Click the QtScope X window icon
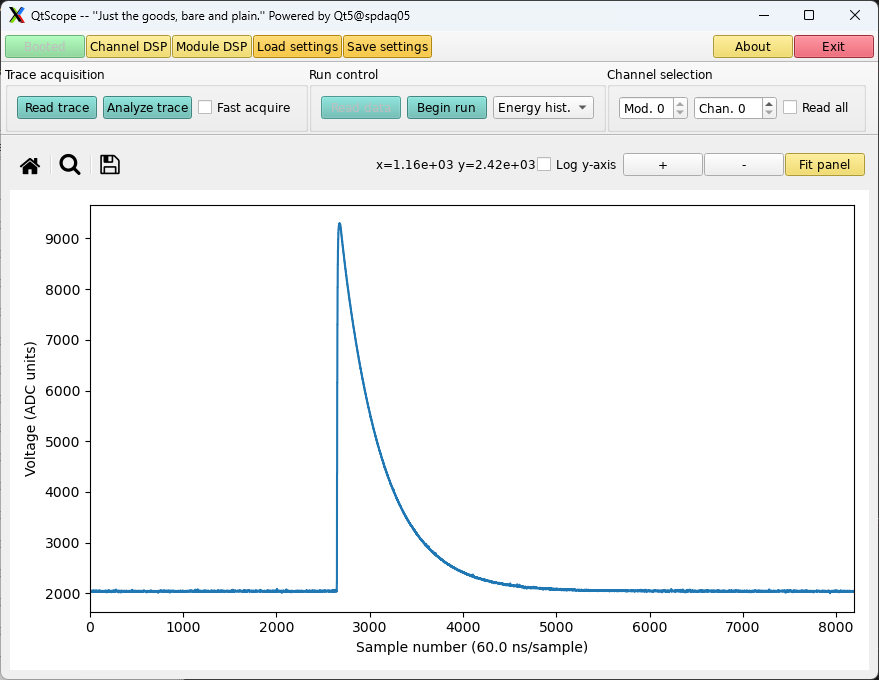This screenshot has height=680, width=879. point(17,15)
